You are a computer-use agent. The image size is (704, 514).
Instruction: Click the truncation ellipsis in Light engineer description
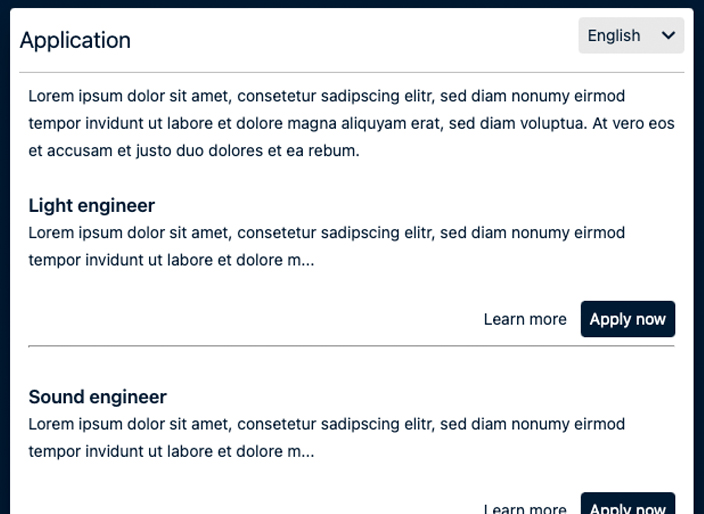coord(307,262)
